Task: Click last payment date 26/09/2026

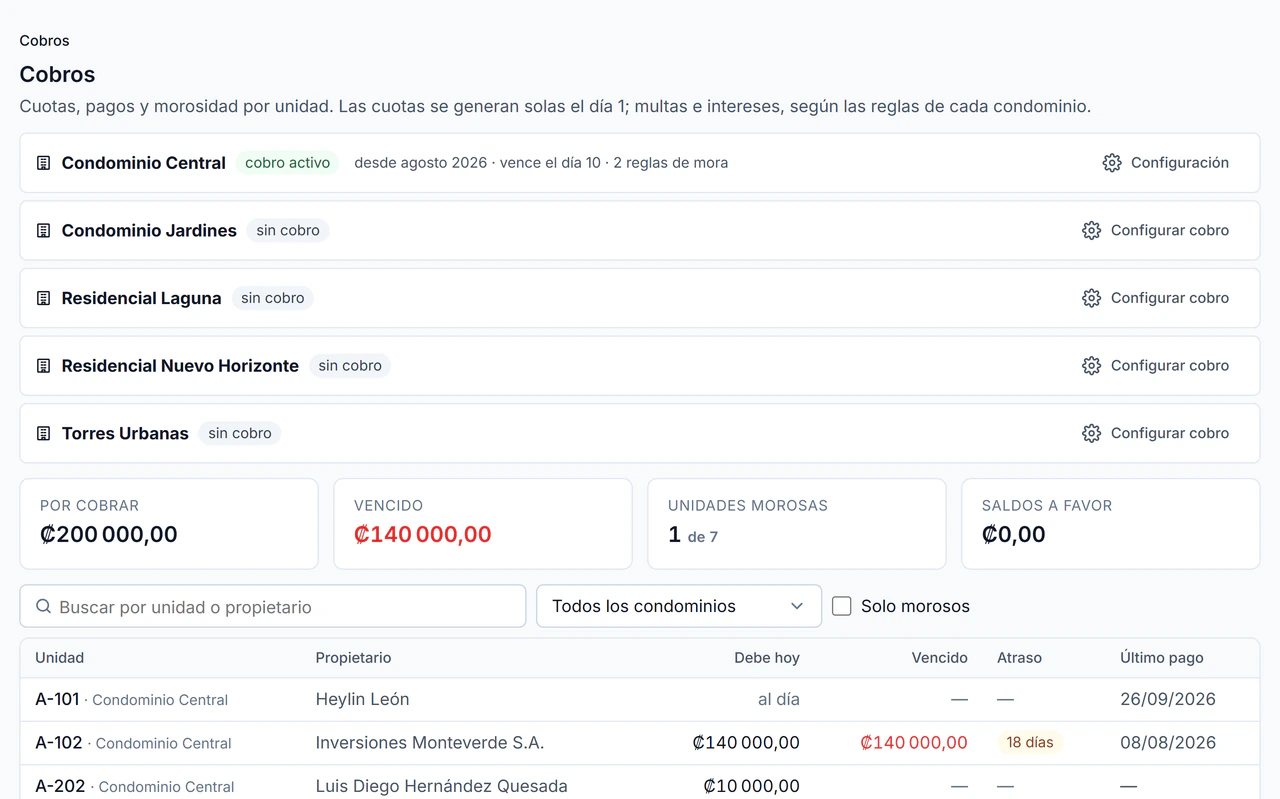Action: point(1168,700)
